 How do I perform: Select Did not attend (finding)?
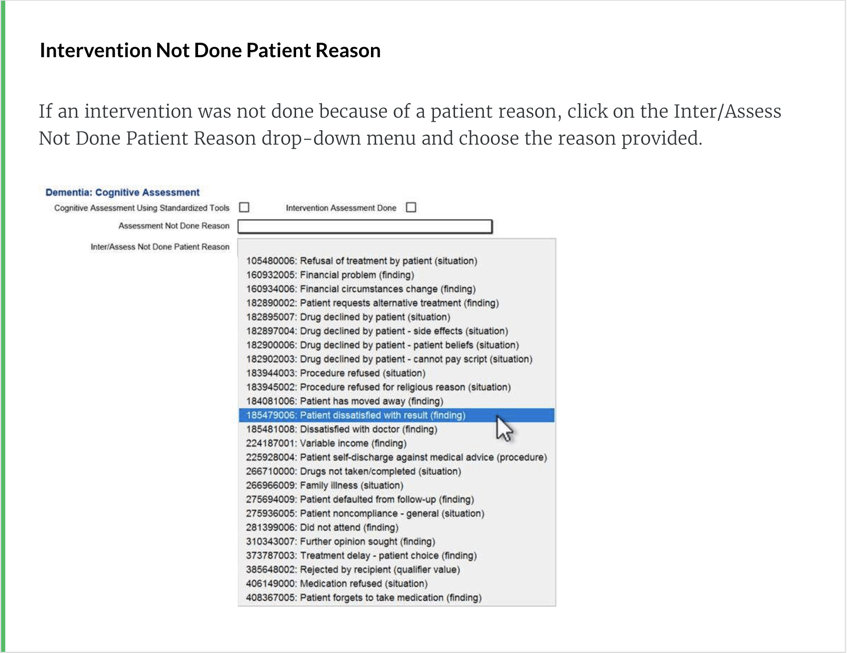coord(321,527)
